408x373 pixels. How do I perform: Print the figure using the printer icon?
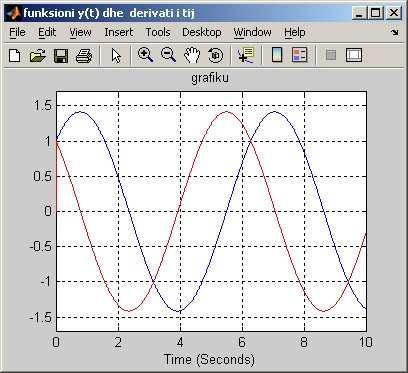point(84,56)
